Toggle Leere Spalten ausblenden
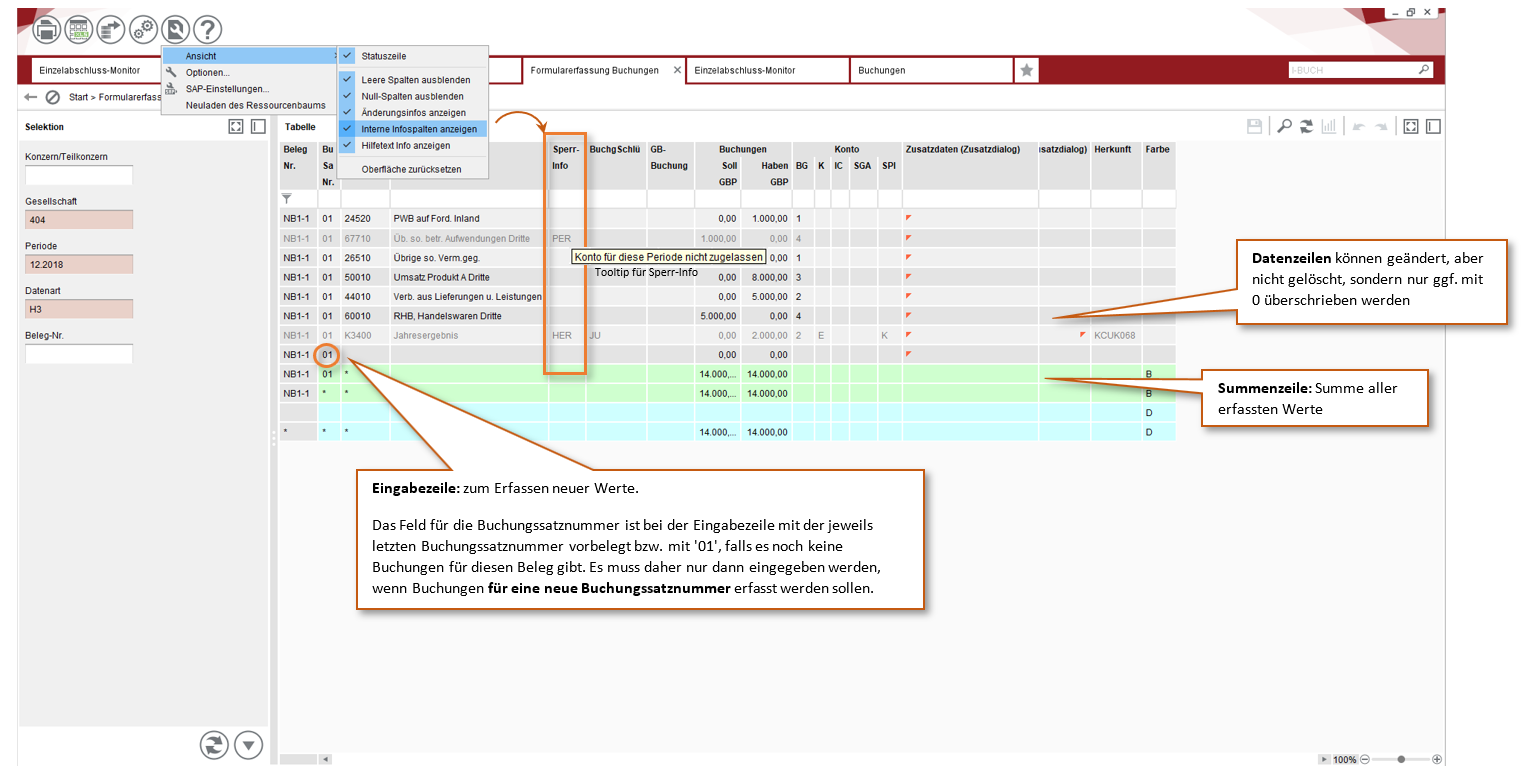 click(x=412, y=80)
